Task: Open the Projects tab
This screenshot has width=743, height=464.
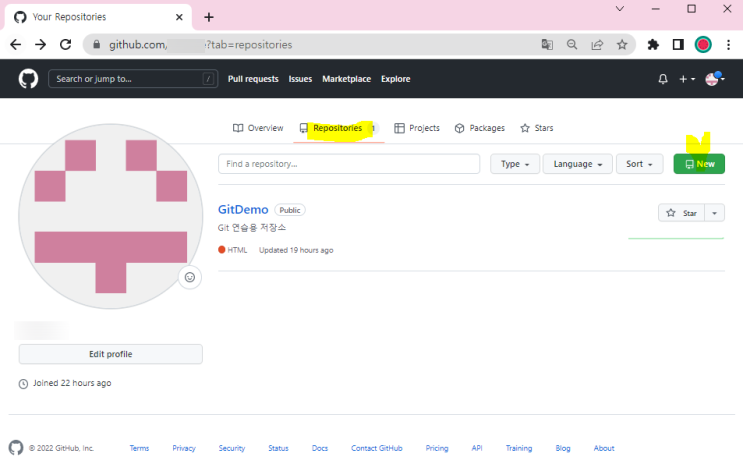Action: tap(417, 128)
